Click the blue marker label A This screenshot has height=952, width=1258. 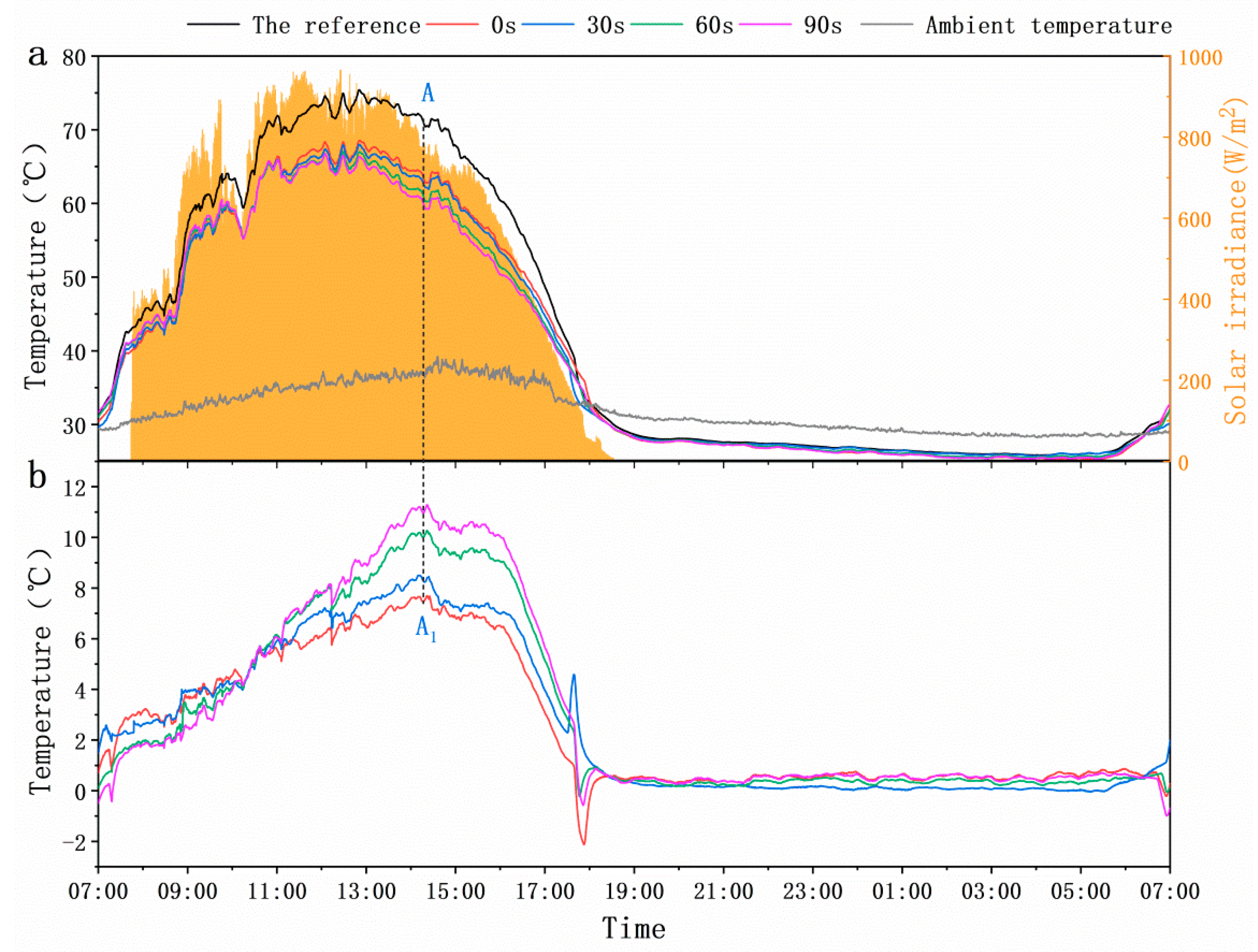(427, 93)
